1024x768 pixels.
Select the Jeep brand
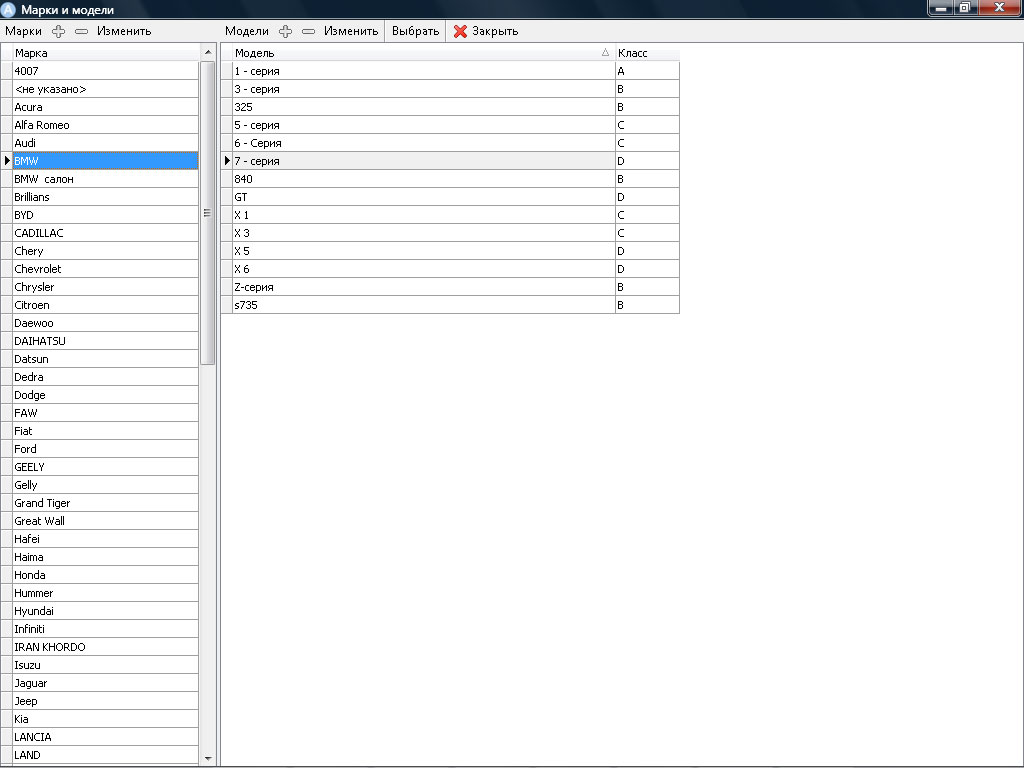click(105, 701)
